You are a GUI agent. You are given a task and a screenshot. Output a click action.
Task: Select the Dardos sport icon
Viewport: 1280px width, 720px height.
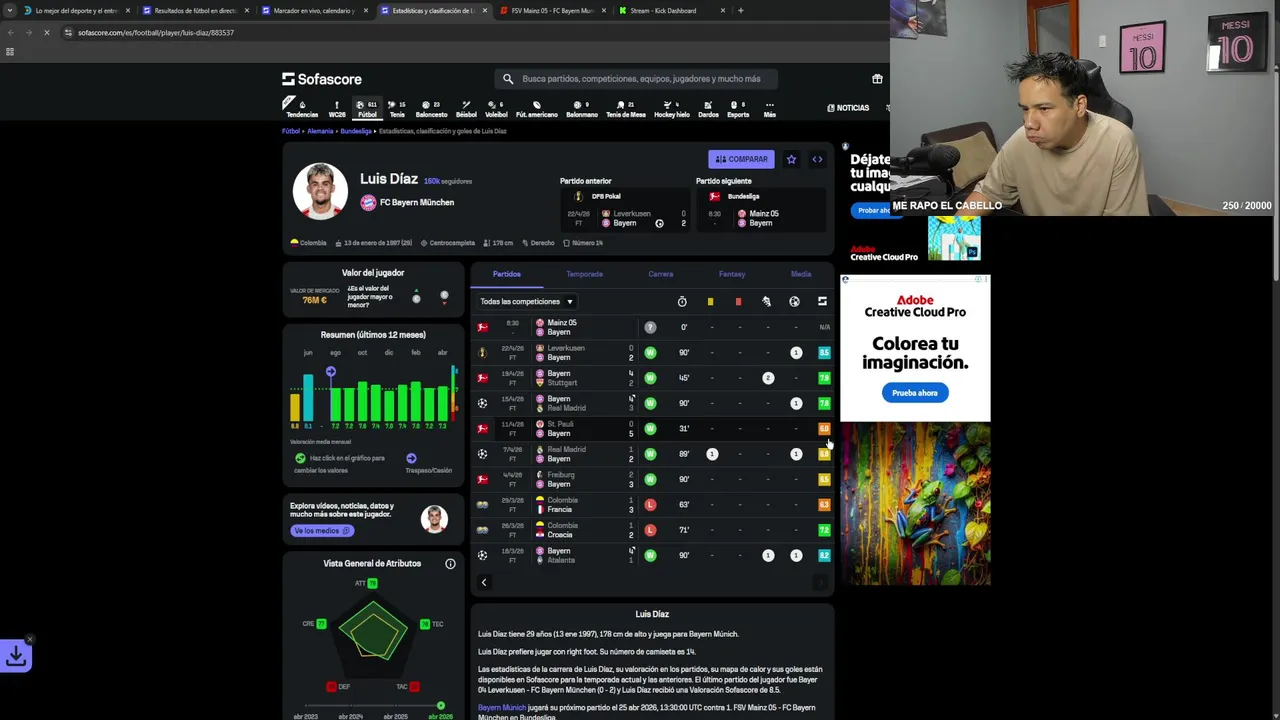708,108
